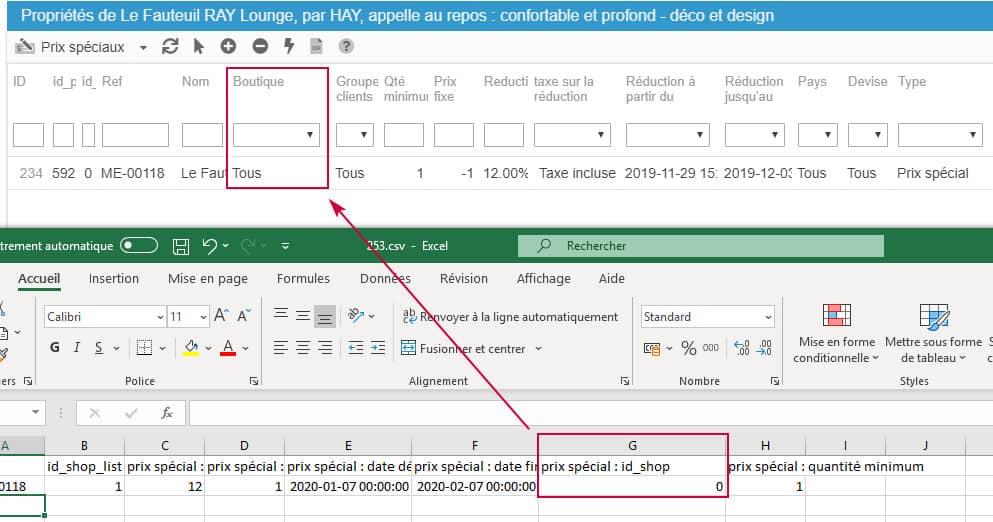Click the lightning bolt quick action icon
The height and width of the screenshot is (522, 993).
click(289, 47)
